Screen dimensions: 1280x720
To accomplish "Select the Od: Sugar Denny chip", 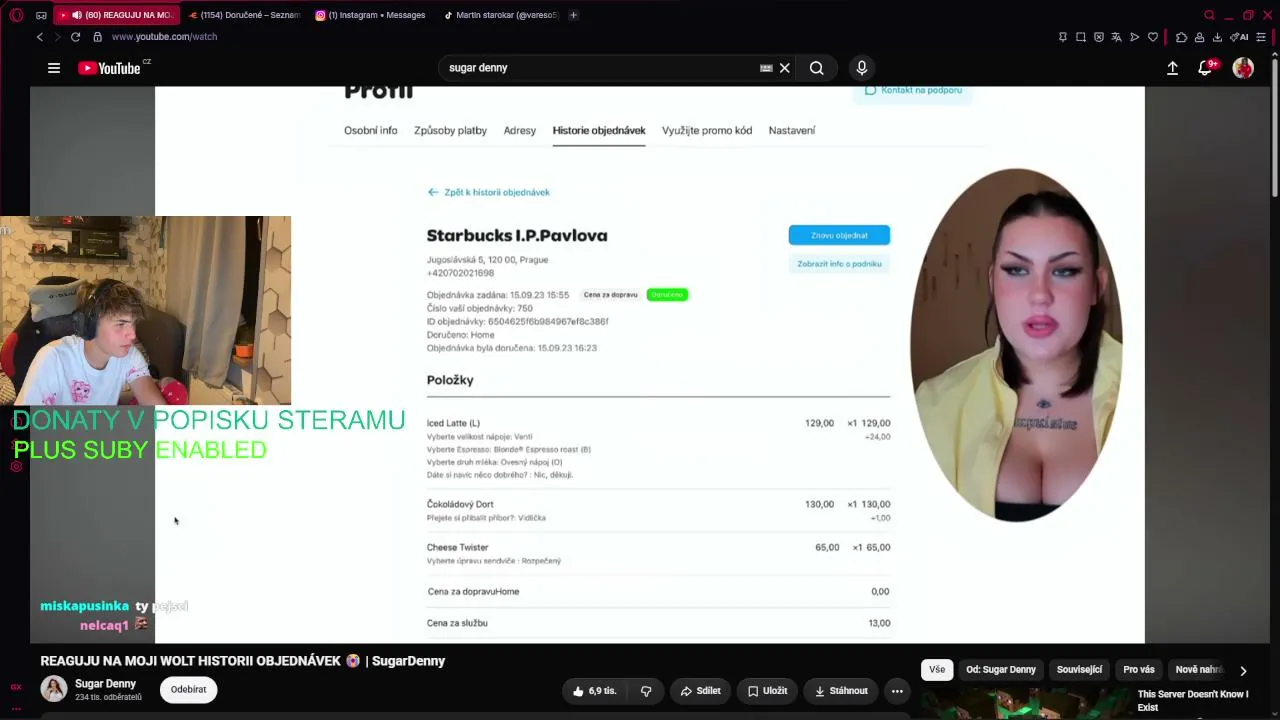I will click(1001, 670).
